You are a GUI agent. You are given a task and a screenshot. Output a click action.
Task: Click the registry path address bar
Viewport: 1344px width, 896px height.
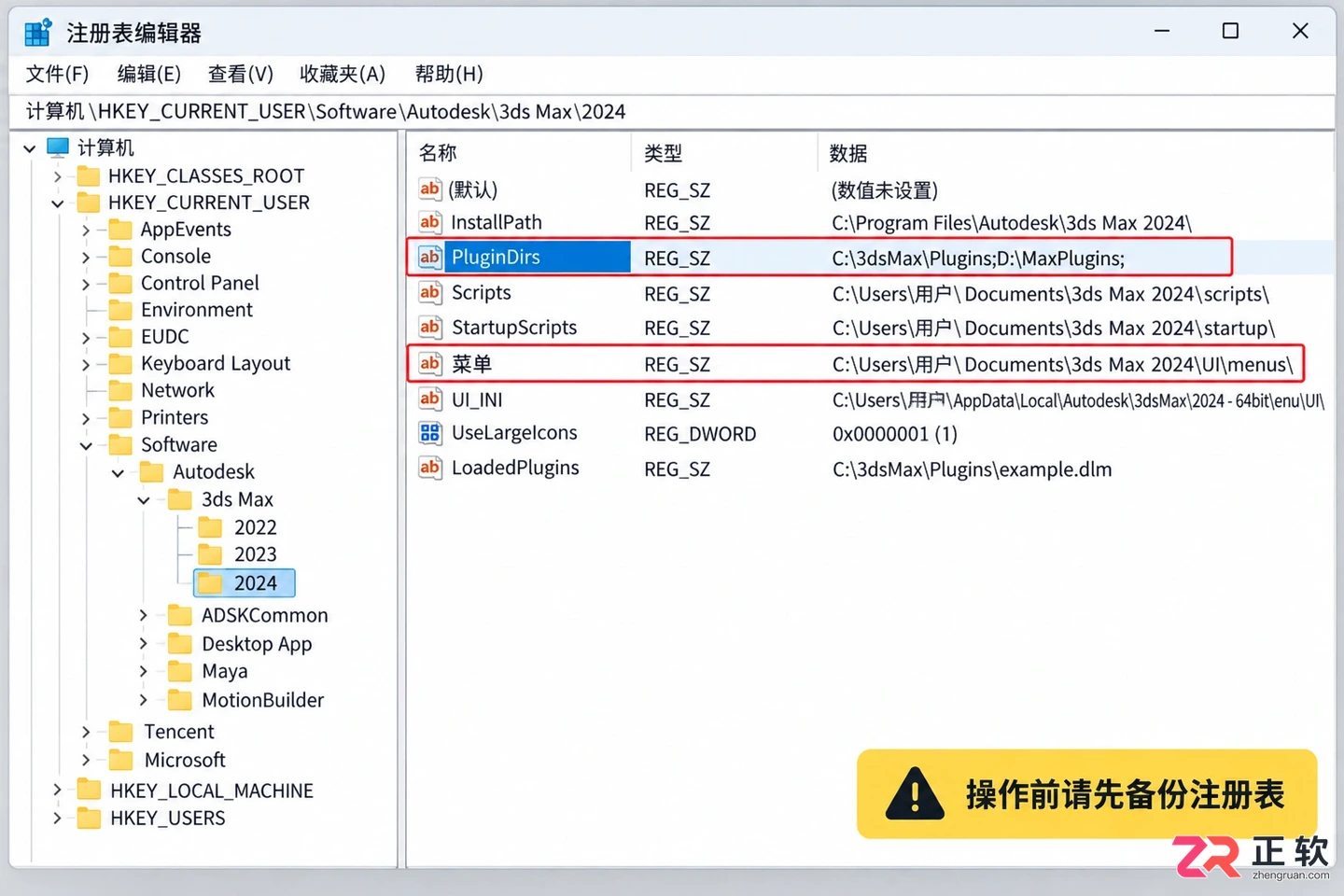pos(672,112)
